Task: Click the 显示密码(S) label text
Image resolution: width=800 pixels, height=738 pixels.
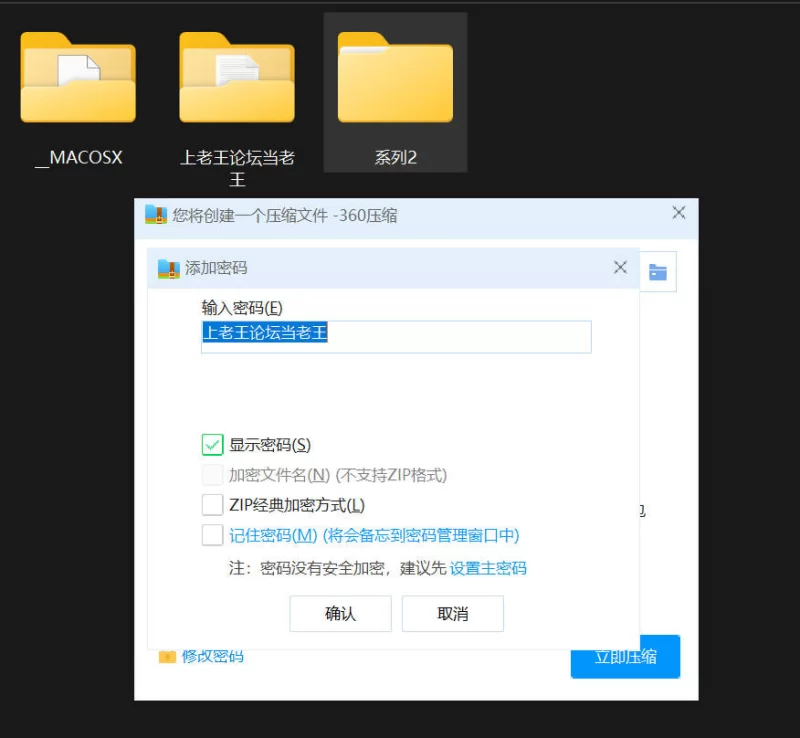Action: 270,445
